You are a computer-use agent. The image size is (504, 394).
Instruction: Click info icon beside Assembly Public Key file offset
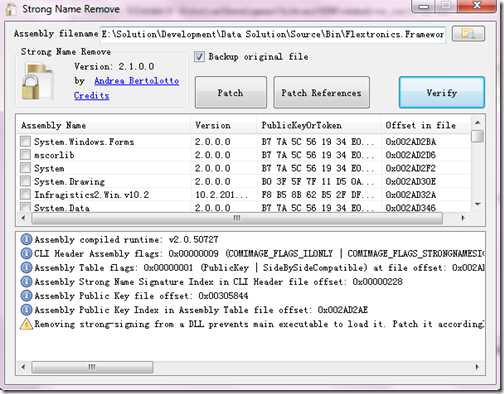pos(26,296)
